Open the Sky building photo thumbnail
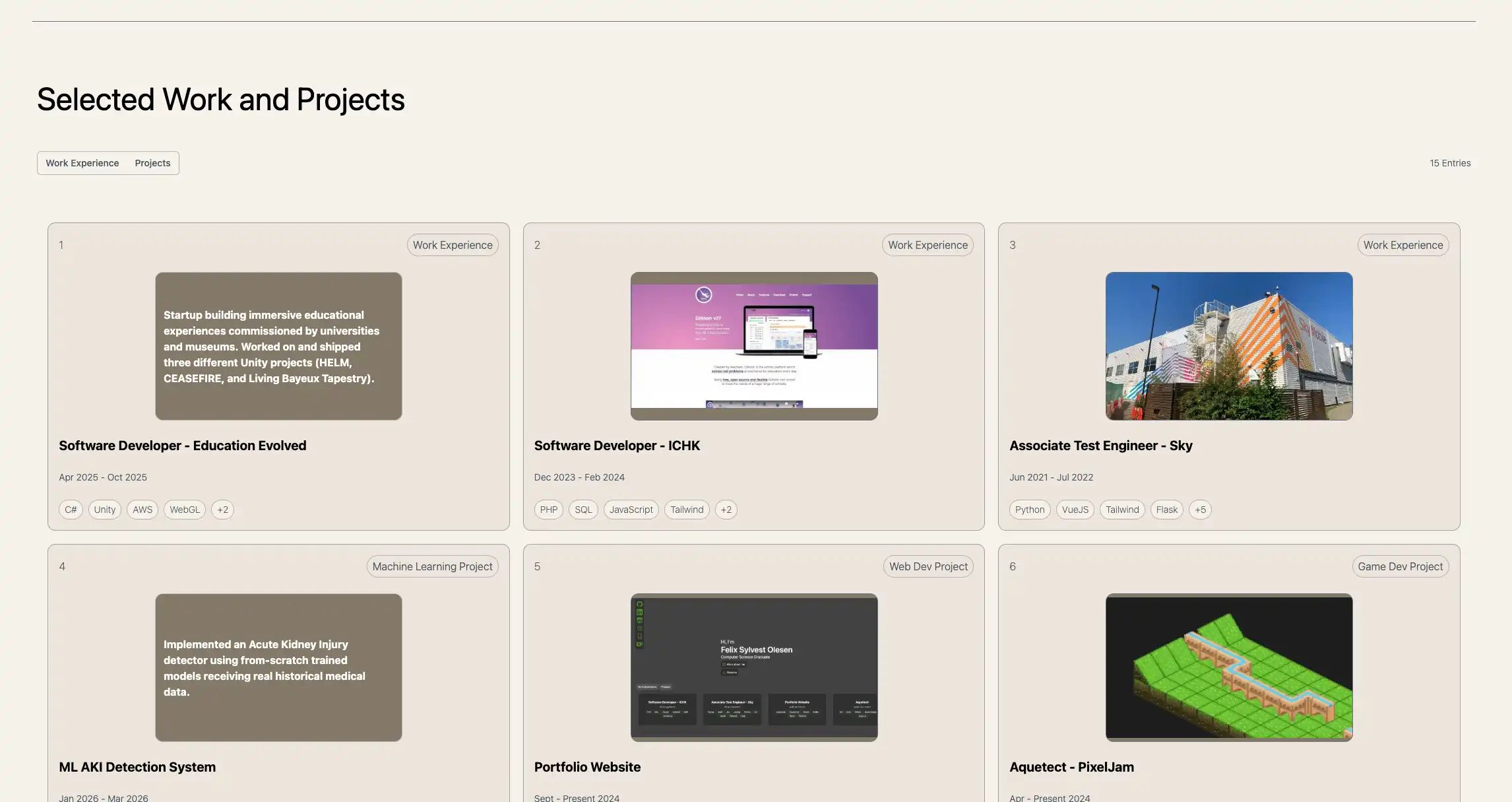Image resolution: width=1512 pixels, height=802 pixels. click(1229, 346)
